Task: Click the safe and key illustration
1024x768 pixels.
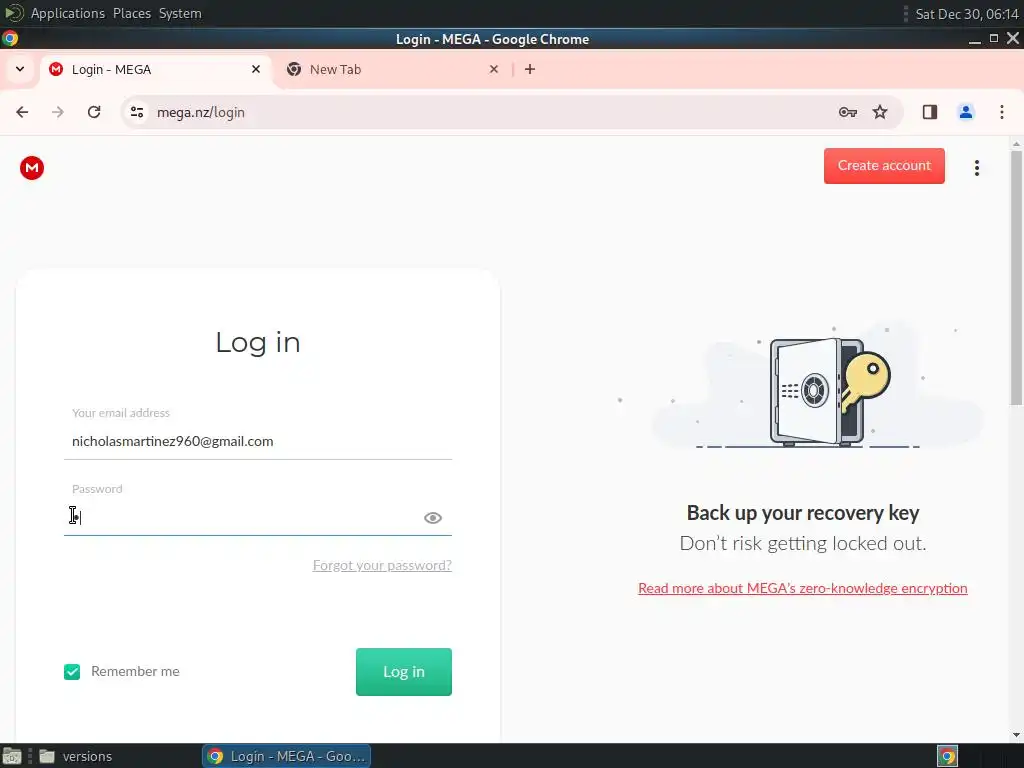Action: [x=829, y=392]
